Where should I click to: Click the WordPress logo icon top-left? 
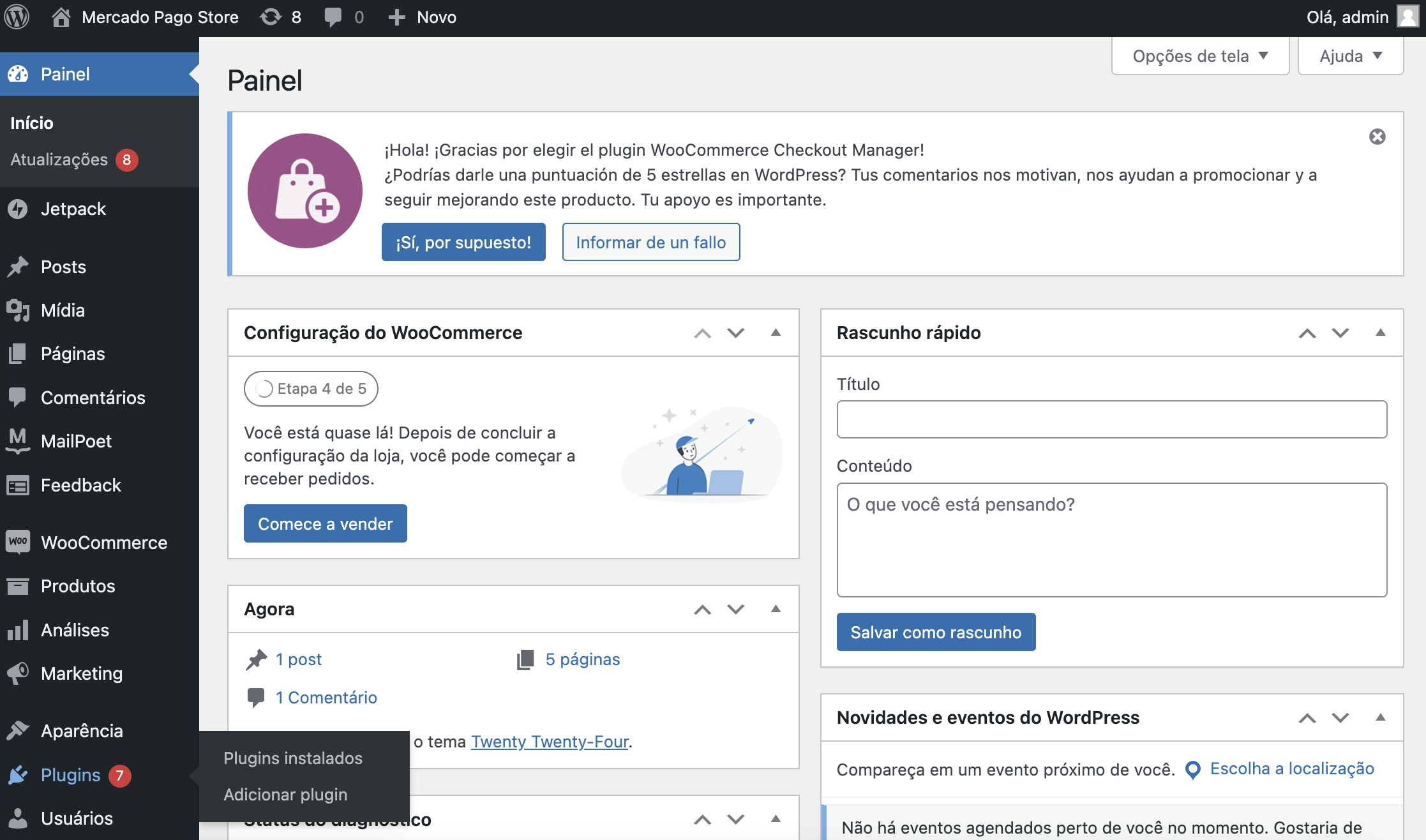(x=17, y=16)
